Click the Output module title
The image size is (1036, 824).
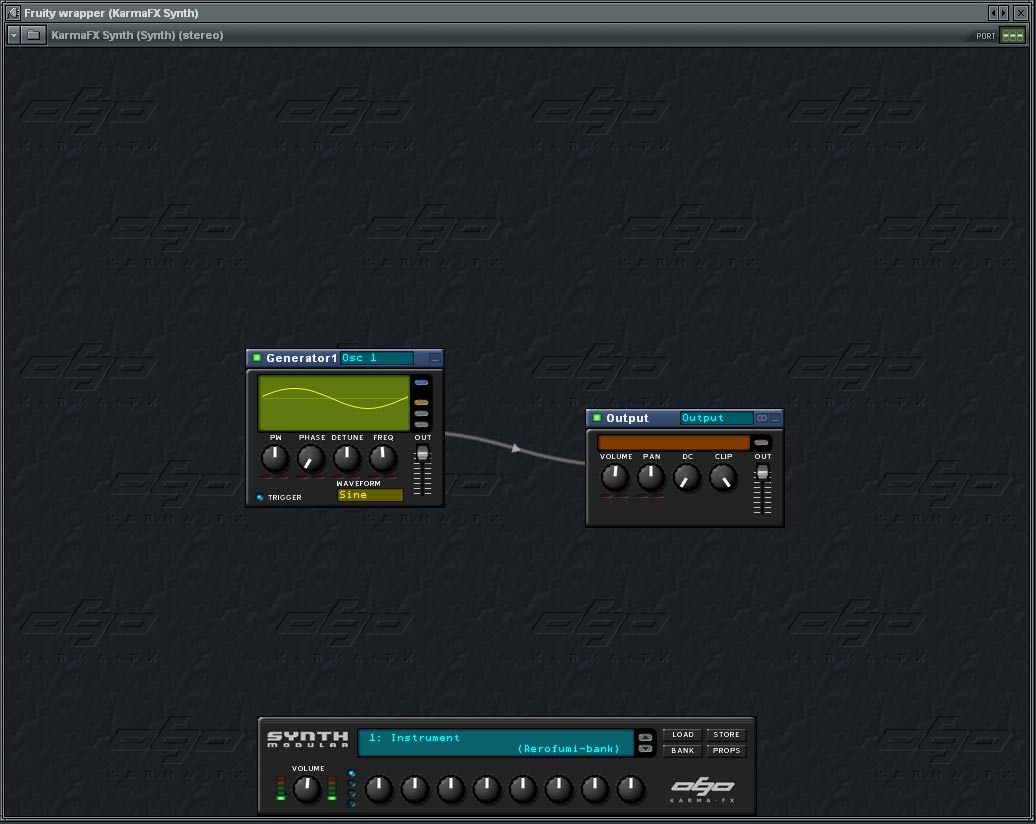[x=627, y=418]
